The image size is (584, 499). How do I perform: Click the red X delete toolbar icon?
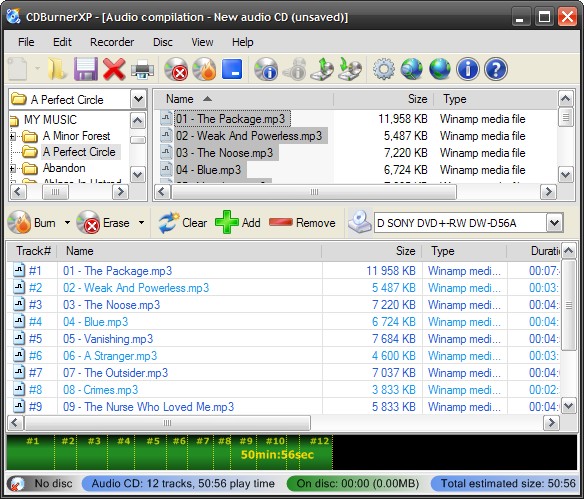[114, 69]
